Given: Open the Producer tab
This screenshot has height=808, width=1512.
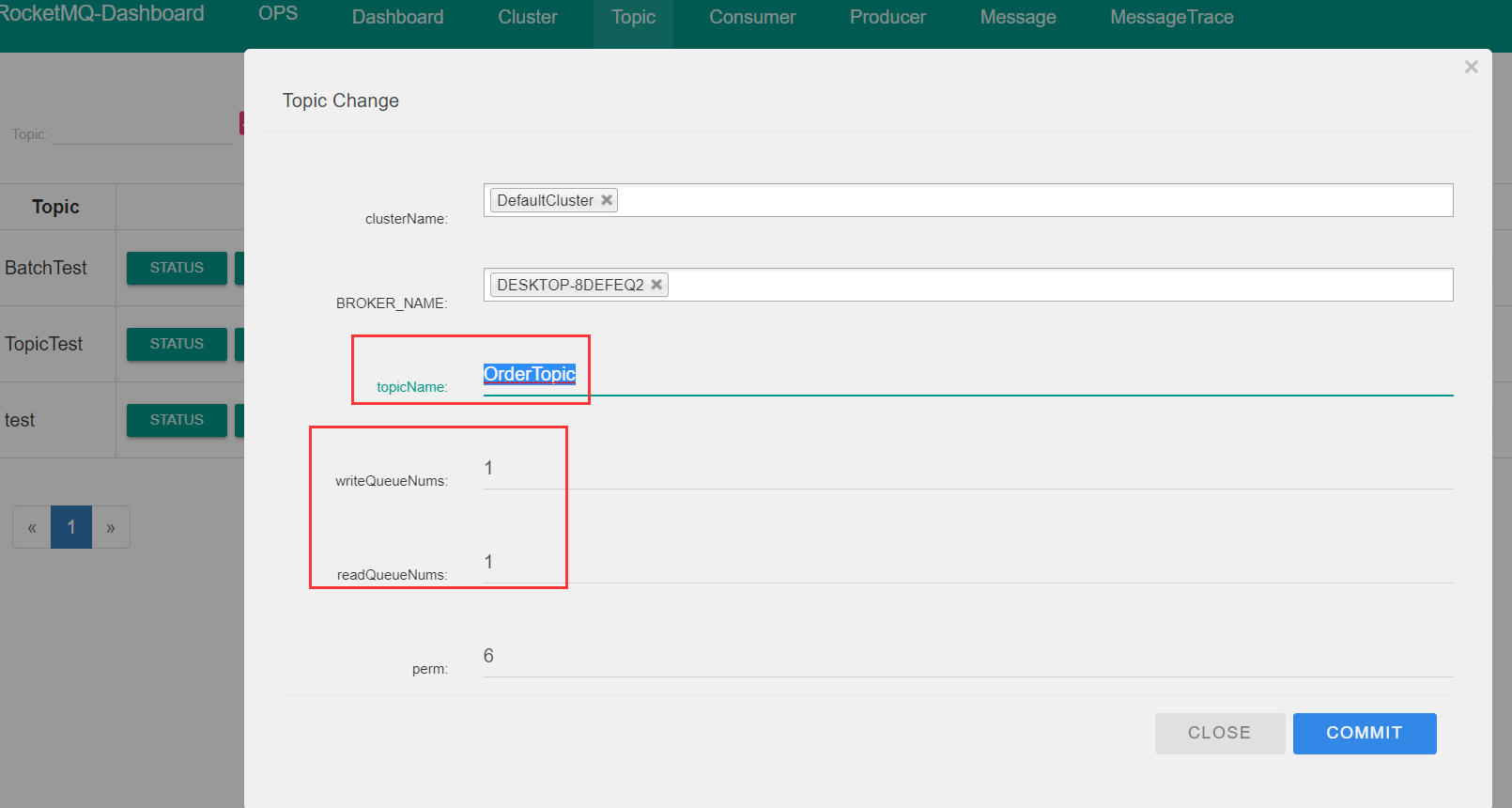Looking at the screenshot, I should point(887,18).
